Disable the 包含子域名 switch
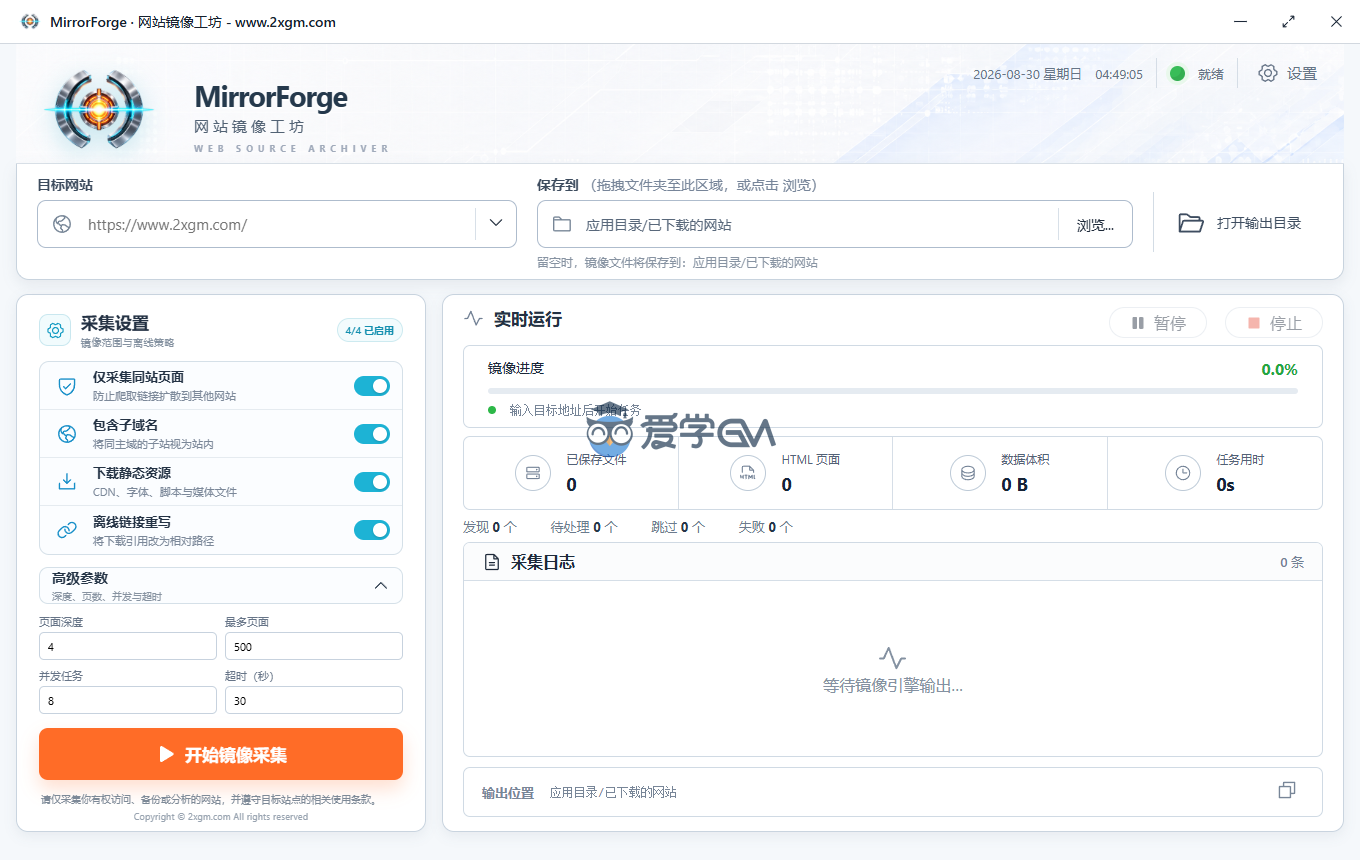The image size is (1360, 860). click(x=372, y=434)
